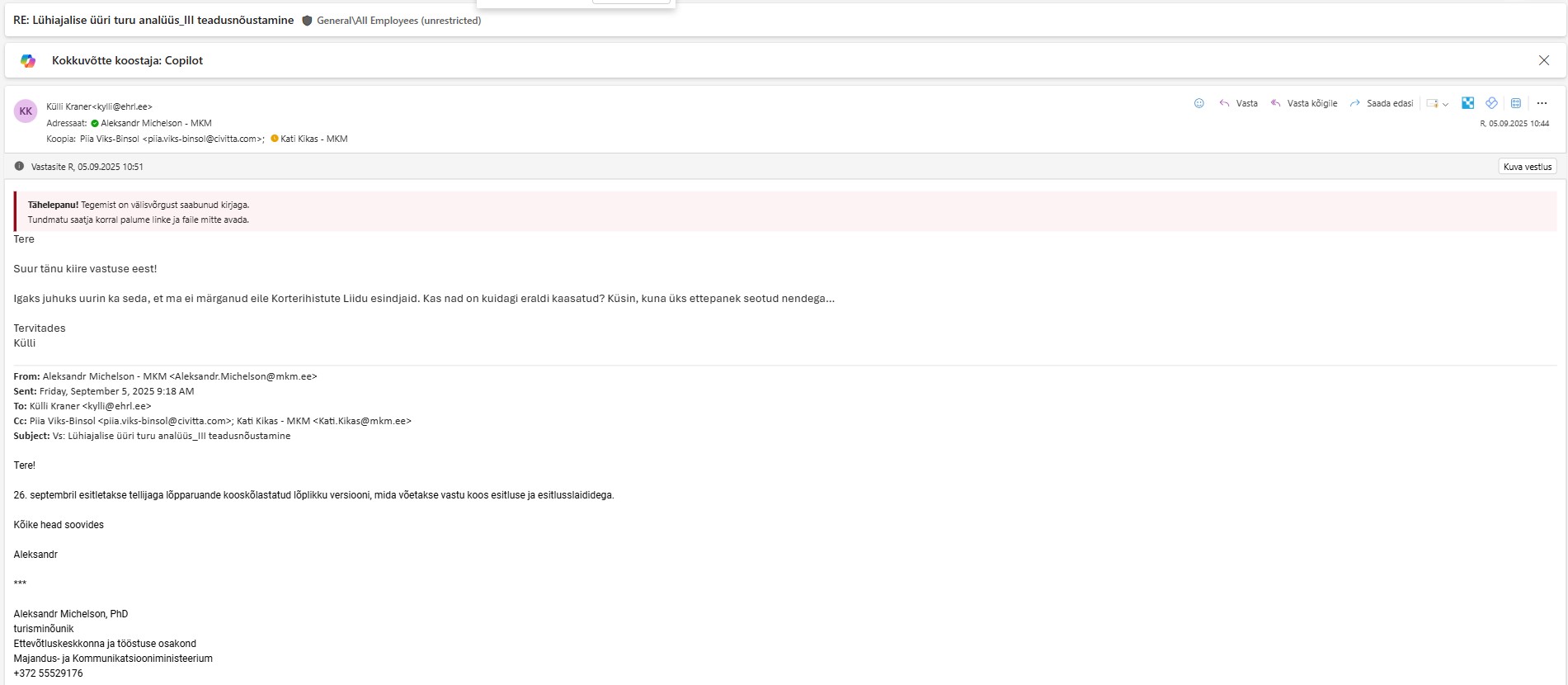
Task: Click the Copilot logo icon
Action: tap(28, 60)
